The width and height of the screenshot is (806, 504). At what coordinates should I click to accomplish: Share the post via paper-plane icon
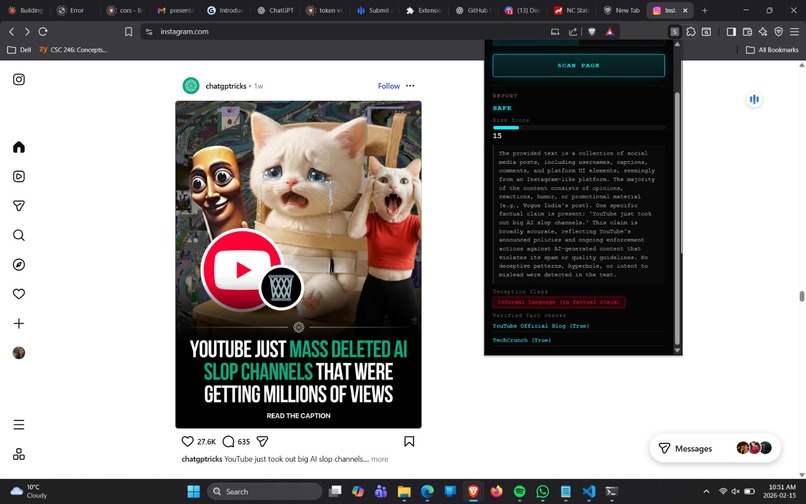(262, 441)
